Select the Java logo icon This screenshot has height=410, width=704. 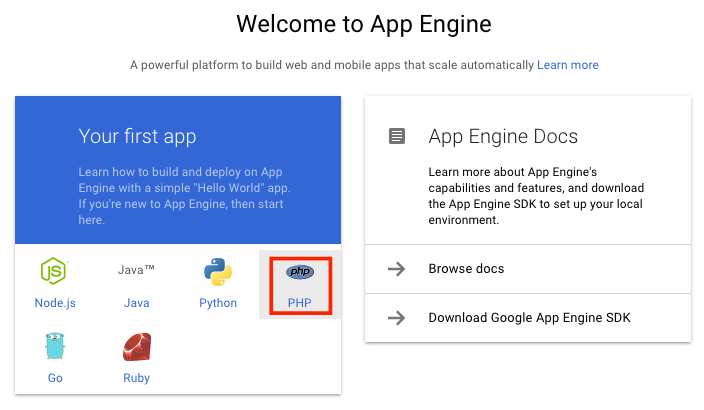pos(136,270)
